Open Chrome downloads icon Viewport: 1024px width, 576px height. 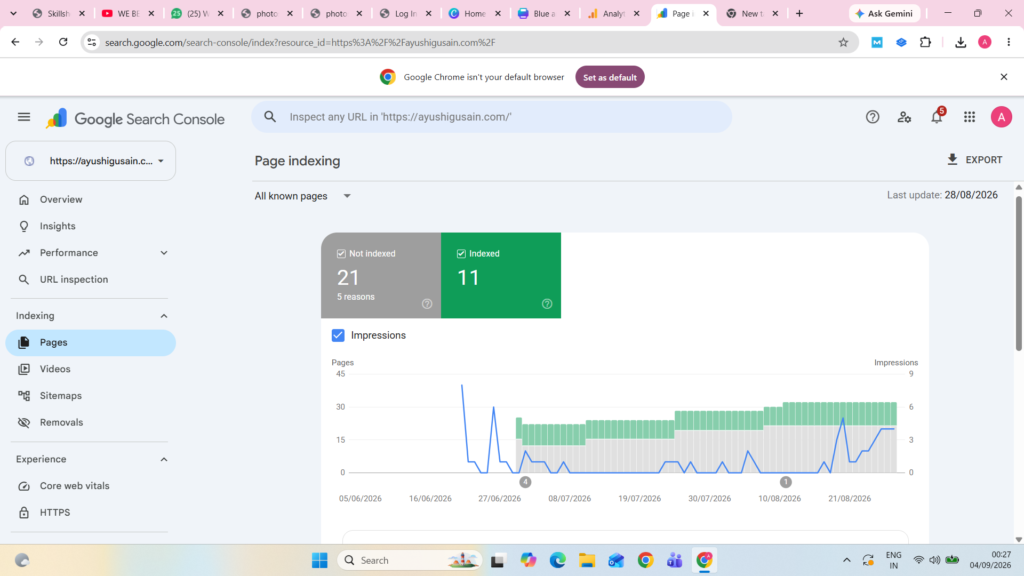click(x=960, y=42)
